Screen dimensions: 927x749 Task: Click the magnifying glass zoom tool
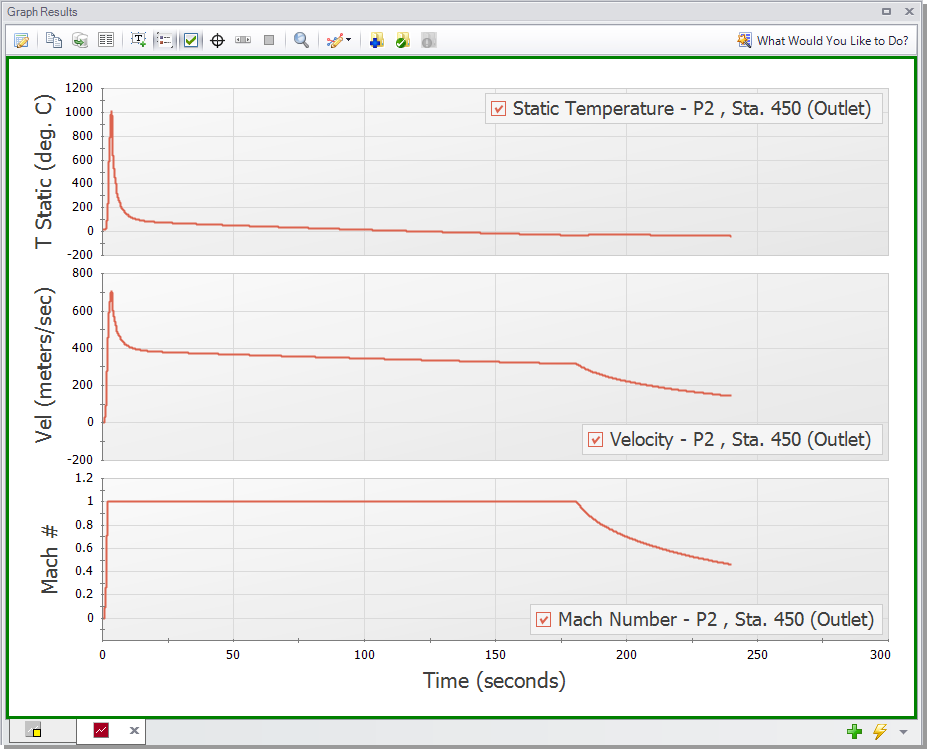301,40
